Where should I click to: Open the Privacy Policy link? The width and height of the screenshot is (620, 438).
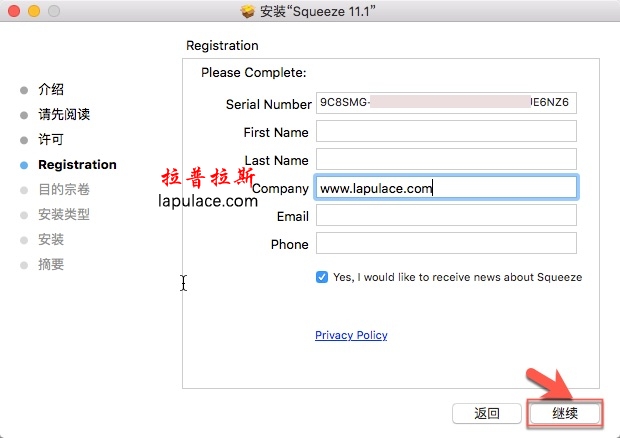351,335
